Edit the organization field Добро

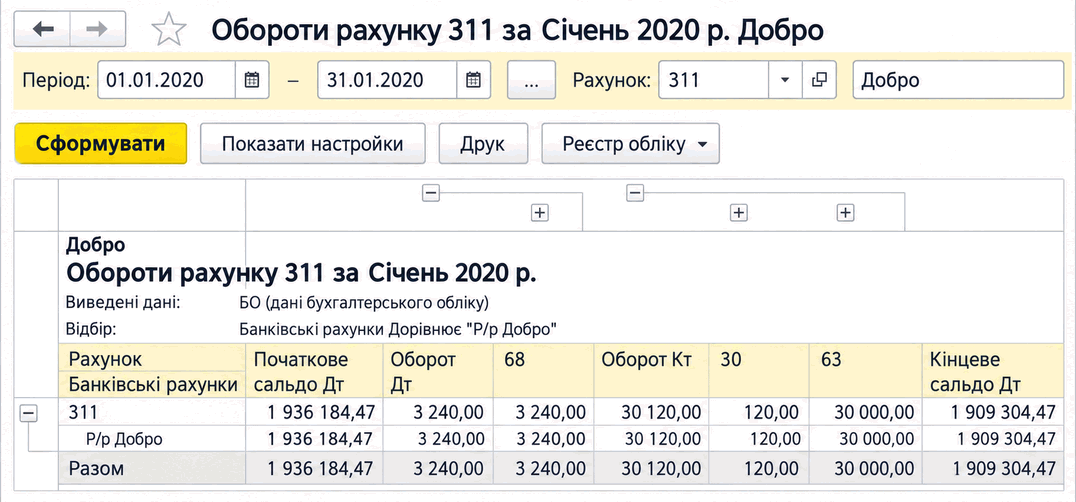[957, 80]
